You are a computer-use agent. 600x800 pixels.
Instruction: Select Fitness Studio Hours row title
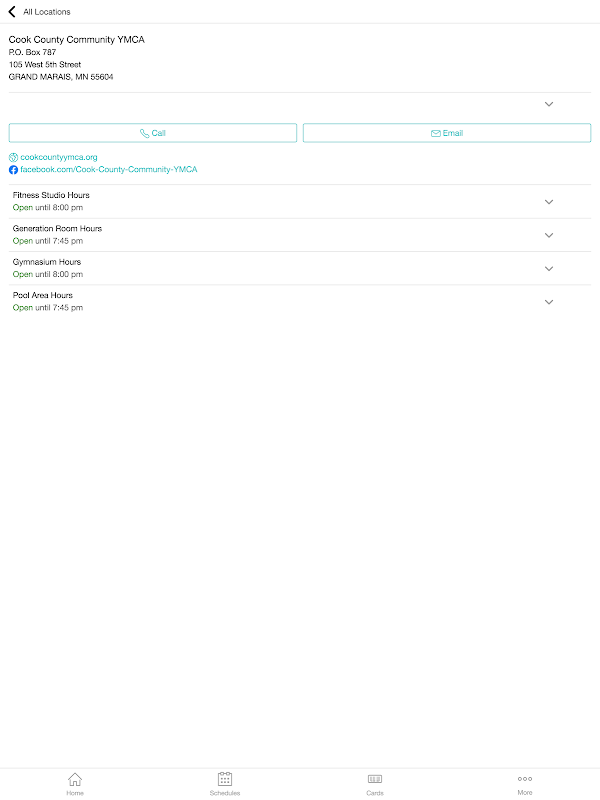(x=51, y=195)
